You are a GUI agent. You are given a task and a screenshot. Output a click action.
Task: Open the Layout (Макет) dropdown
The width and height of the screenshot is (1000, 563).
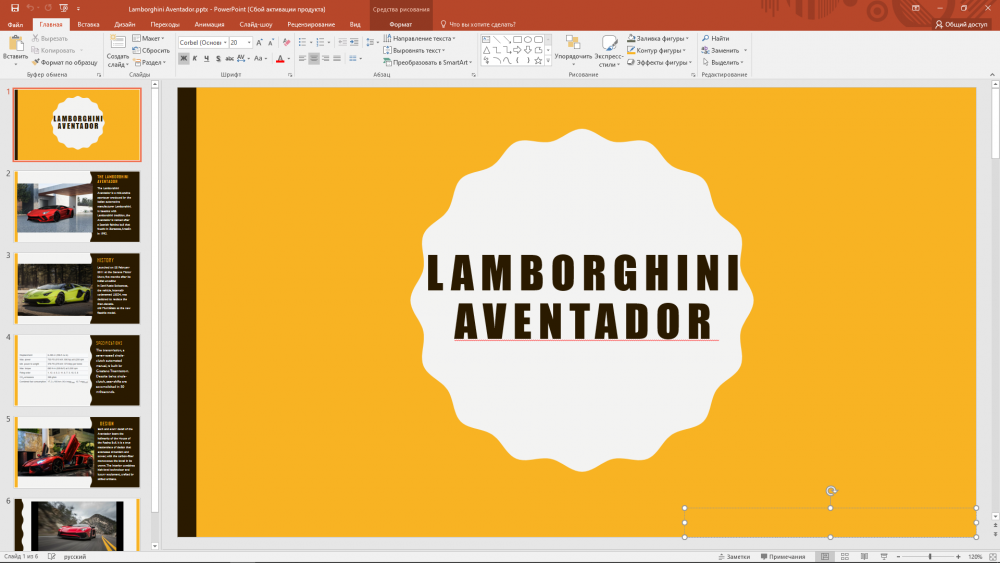tap(151, 38)
